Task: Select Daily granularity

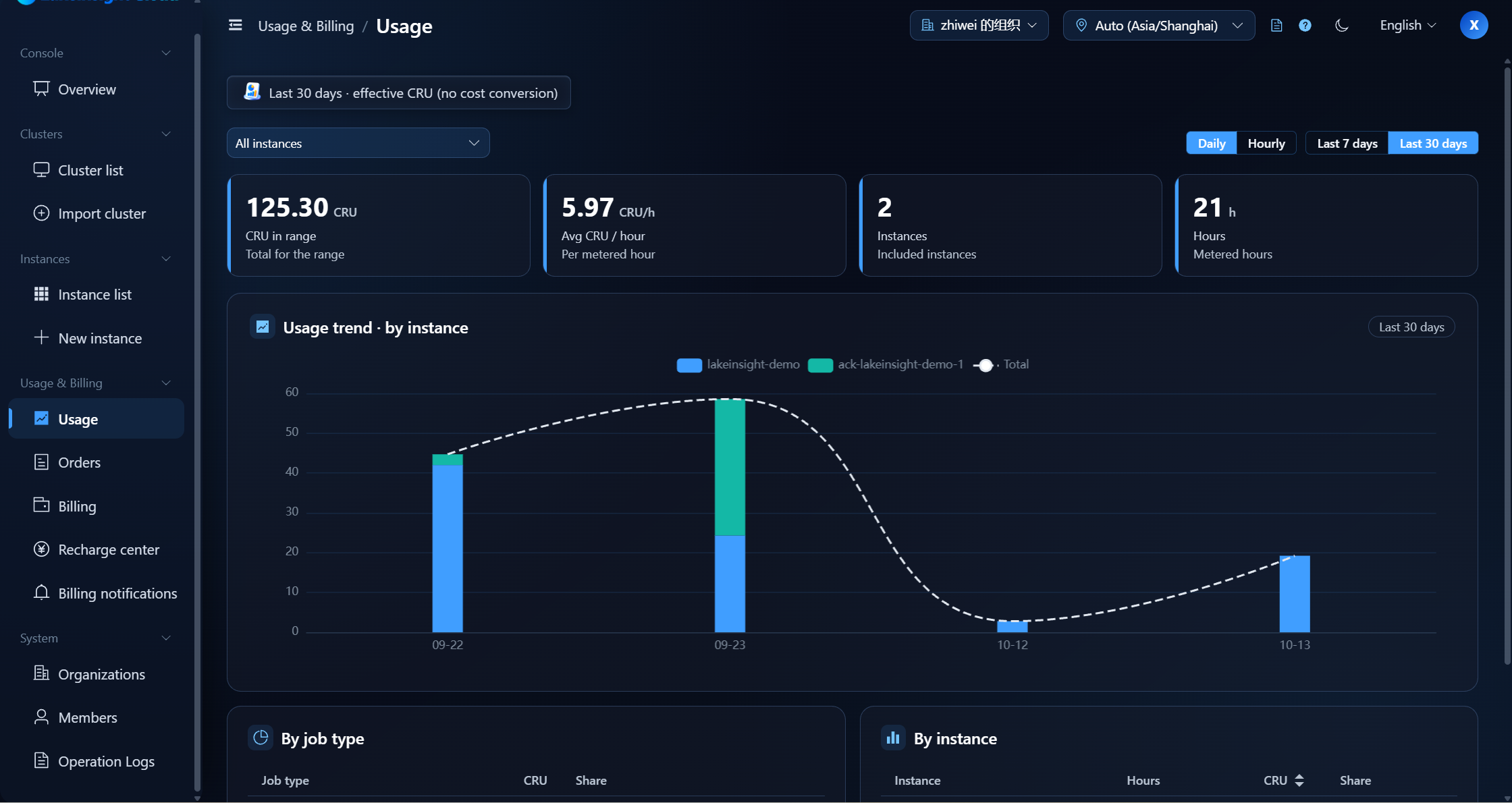Action: pyautogui.click(x=1212, y=143)
